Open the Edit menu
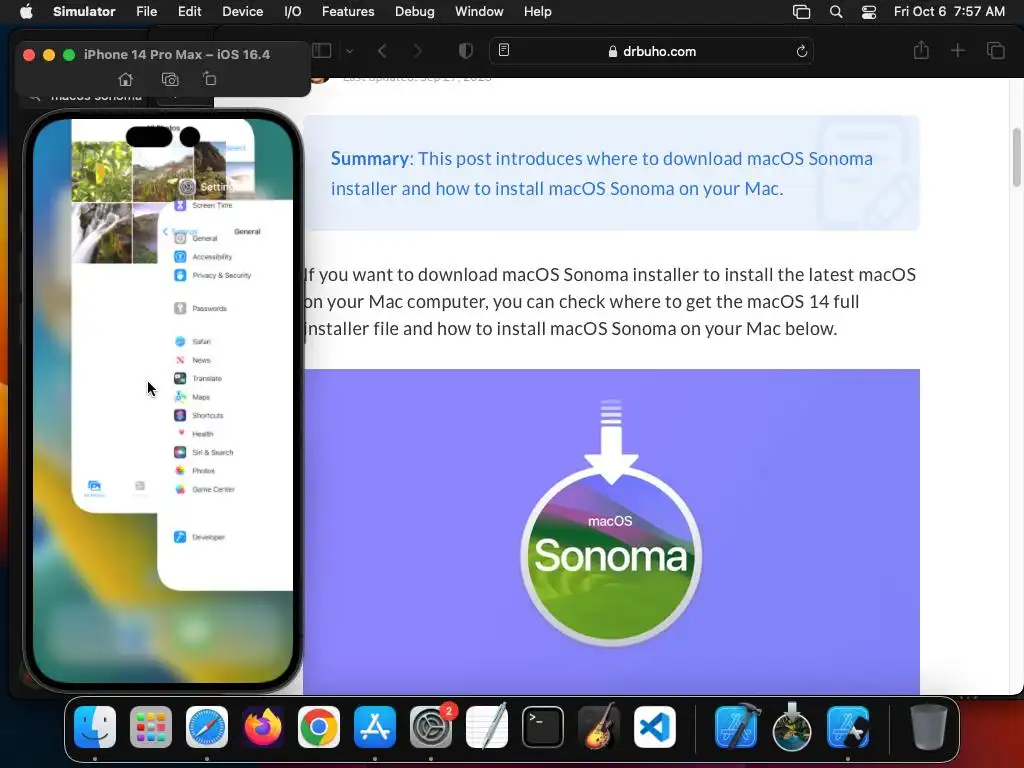Viewport: 1024px width, 768px height. click(x=189, y=11)
